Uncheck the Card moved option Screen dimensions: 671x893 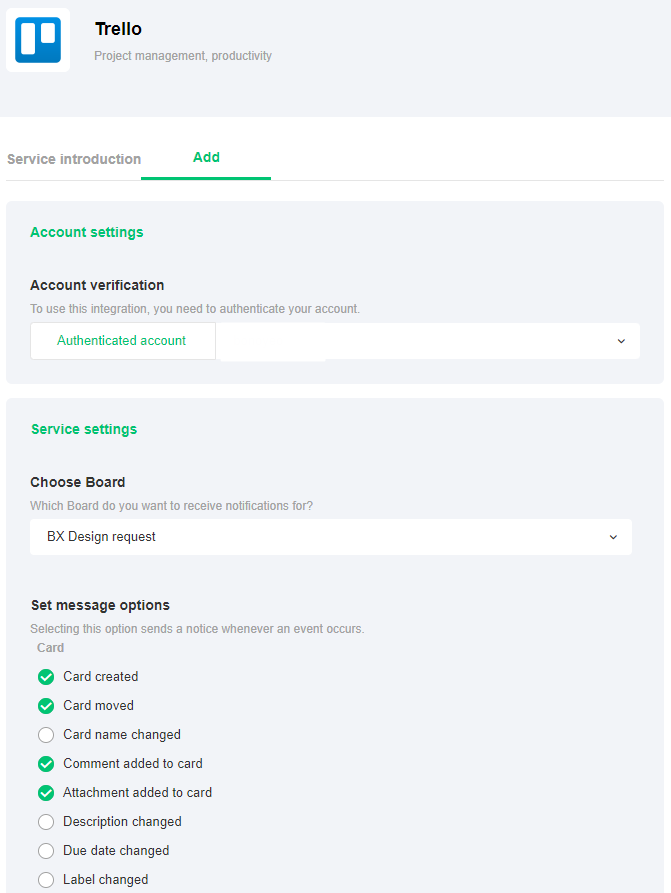pyautogui.click(x=46, y=706)
